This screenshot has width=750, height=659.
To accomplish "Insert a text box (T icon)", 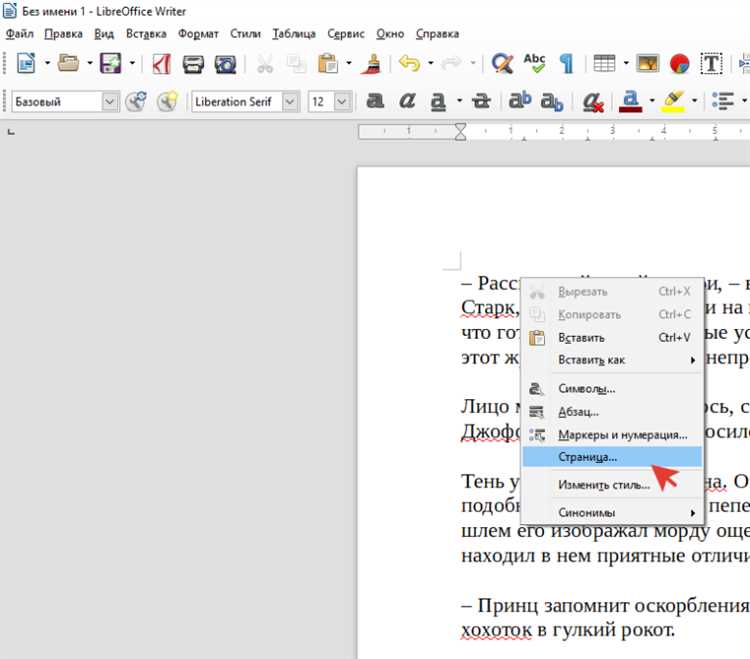I will point(711,64).
